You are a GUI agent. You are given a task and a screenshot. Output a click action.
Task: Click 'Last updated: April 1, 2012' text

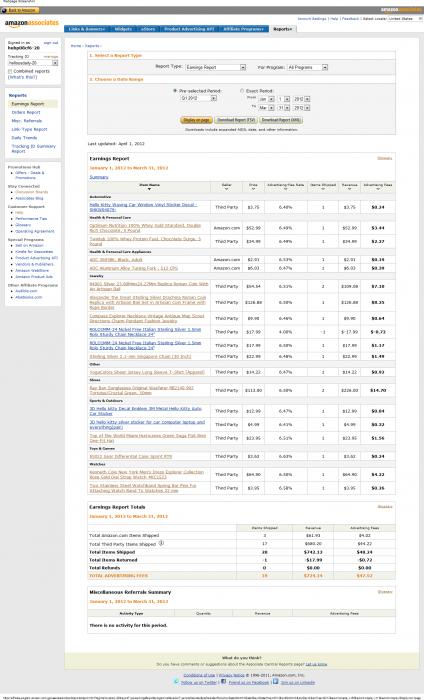click(x=116, y=144)
